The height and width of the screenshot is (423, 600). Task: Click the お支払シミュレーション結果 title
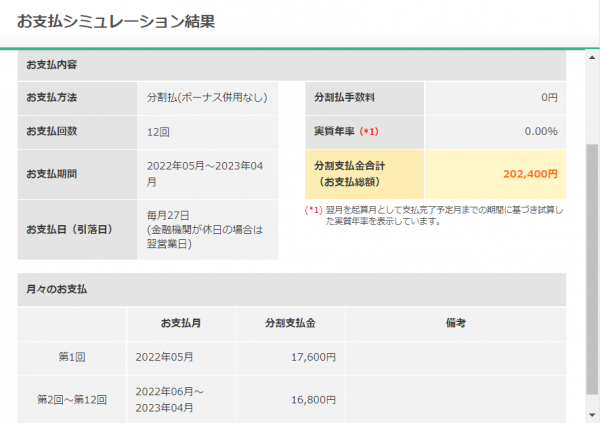116,21
